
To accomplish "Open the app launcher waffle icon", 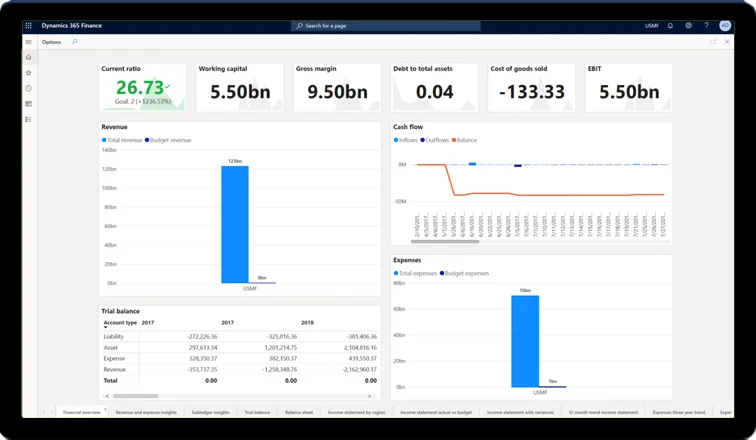I will pyautogui.click(x=29, y=25).
